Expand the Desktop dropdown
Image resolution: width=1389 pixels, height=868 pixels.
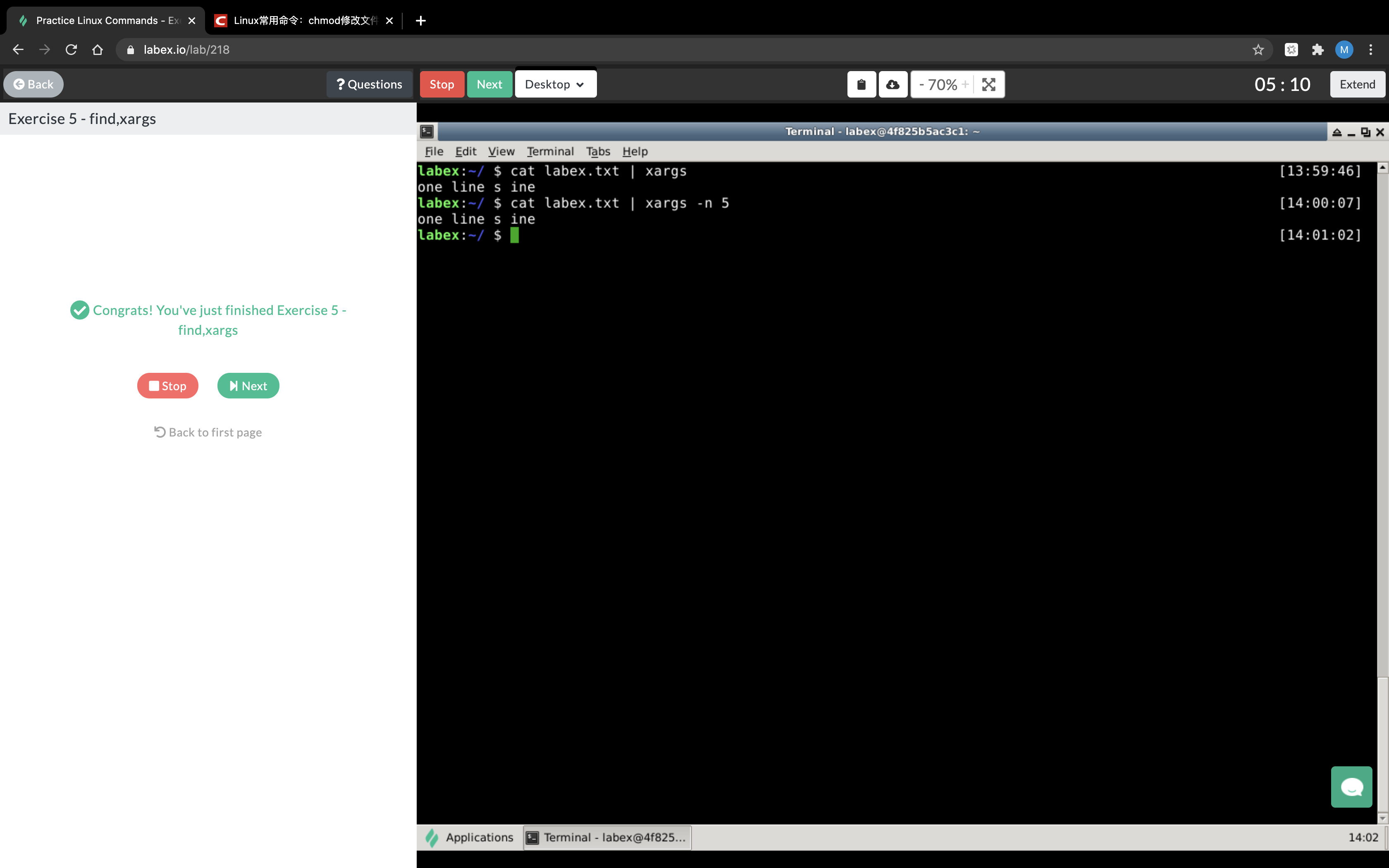pos(555,84)
